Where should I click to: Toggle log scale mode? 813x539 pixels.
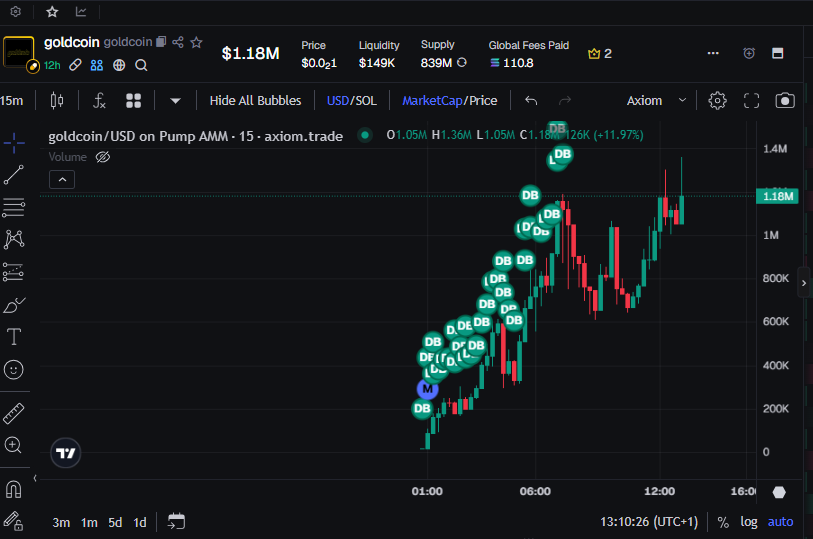pyautogui.click(x=749, y=522)
